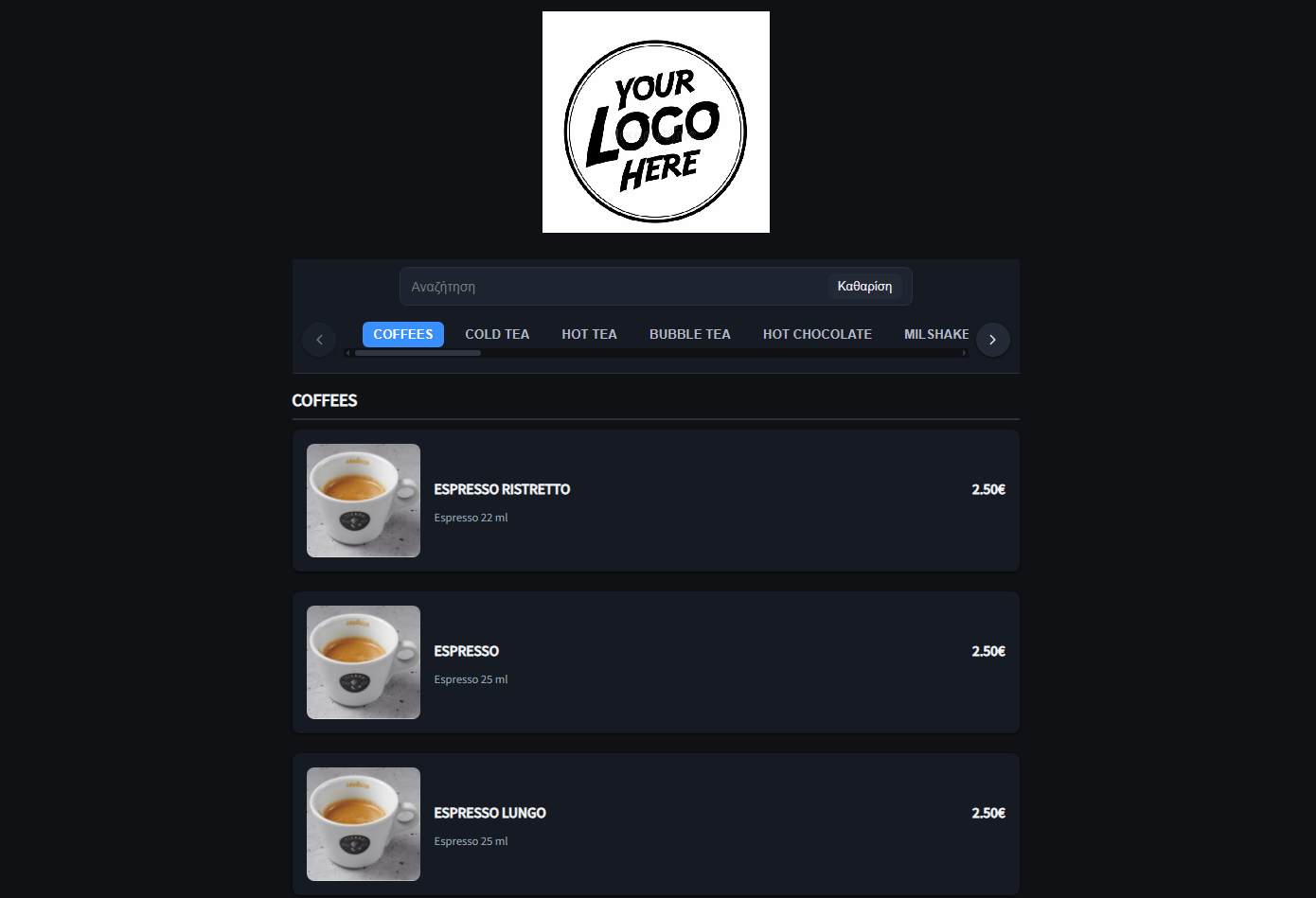1316x898 pixels.
Task: Click the left chevron category arrow
Action: pos(319,340)
